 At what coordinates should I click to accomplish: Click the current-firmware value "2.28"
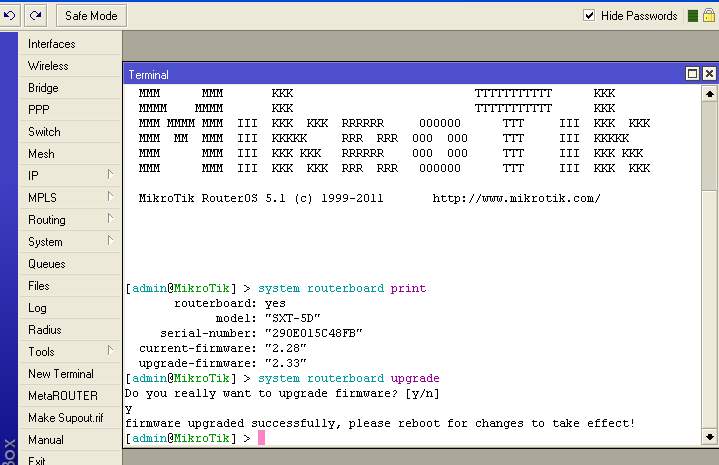pos(285,349)
